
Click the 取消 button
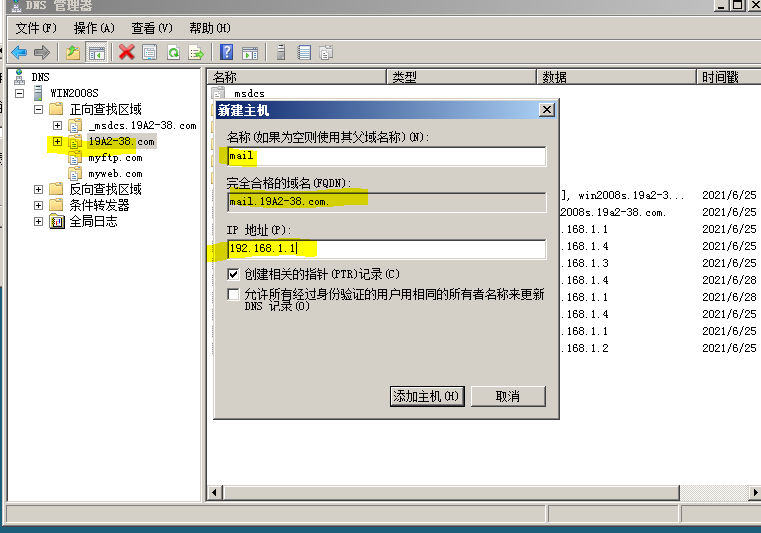click(x=508, y=397)
